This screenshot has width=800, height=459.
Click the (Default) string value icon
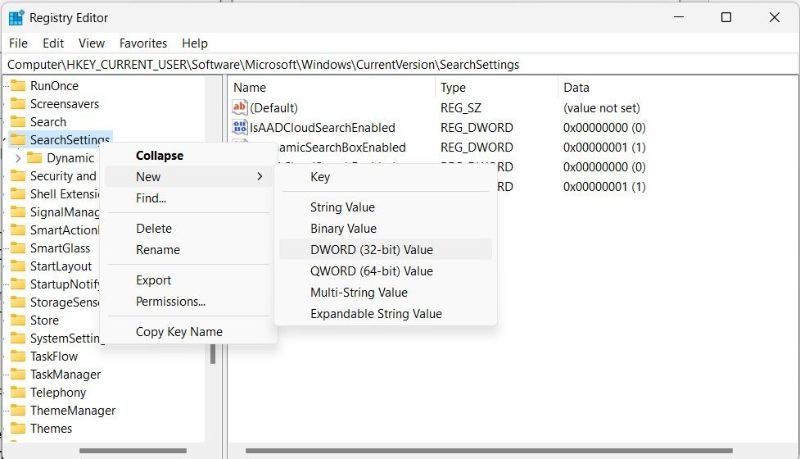tap(240, 108)
